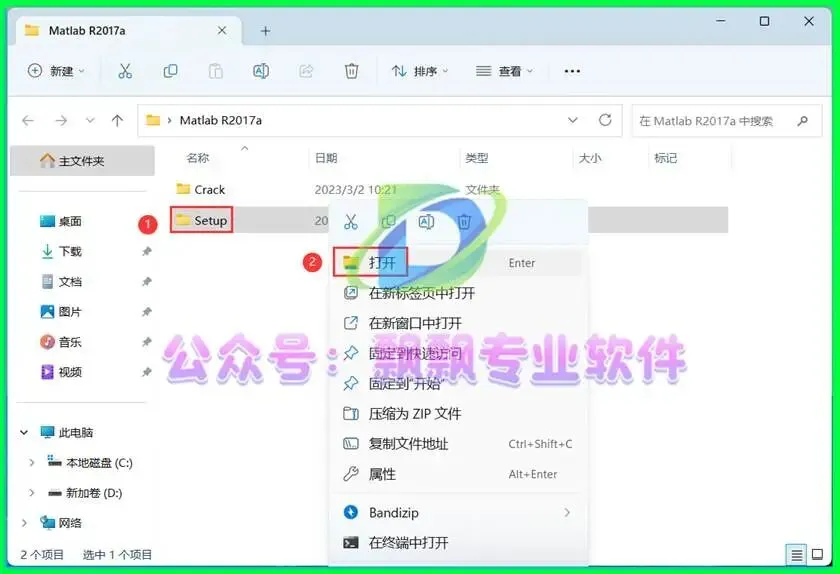Go back to the previous folder
Screen dimensions: 840x574
28,121
